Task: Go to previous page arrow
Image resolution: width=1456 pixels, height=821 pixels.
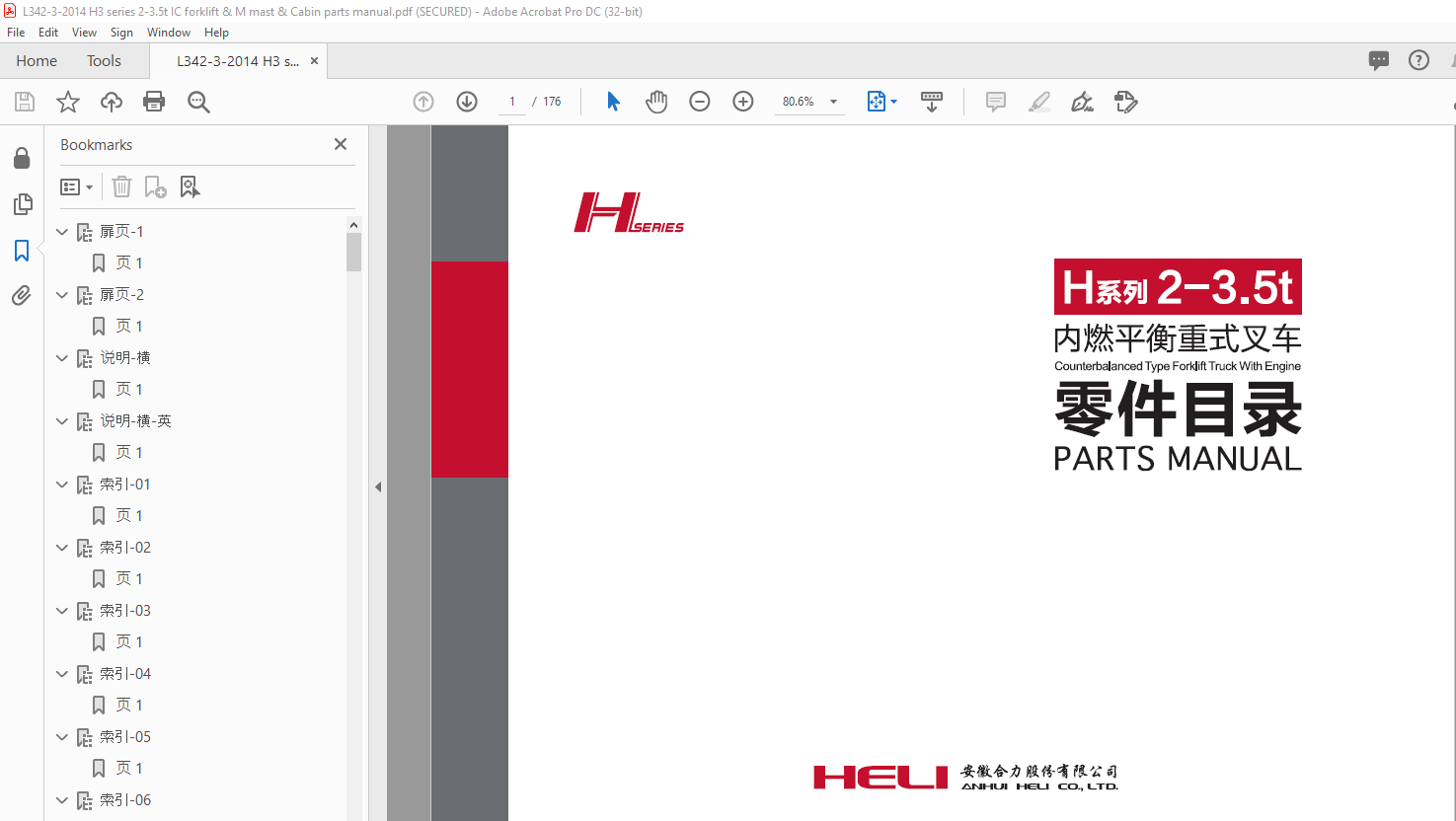Action: coord(423,102)
